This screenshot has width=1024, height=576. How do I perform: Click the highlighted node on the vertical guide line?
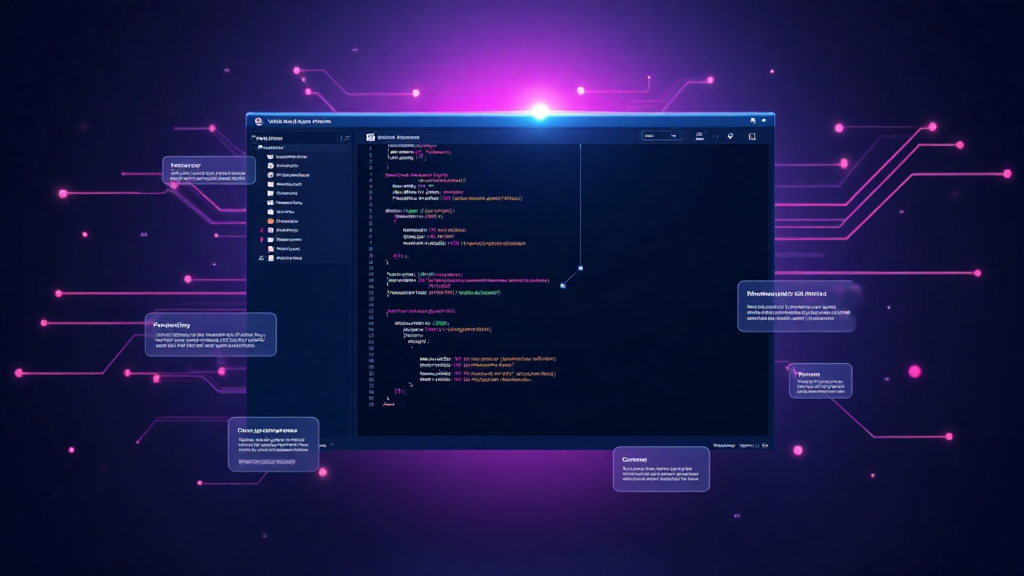point(578,267)
